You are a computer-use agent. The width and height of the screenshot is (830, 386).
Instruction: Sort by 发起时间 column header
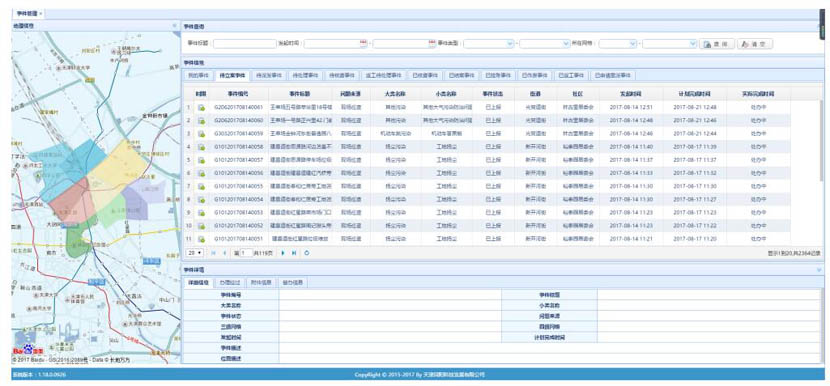pos(631,94)
